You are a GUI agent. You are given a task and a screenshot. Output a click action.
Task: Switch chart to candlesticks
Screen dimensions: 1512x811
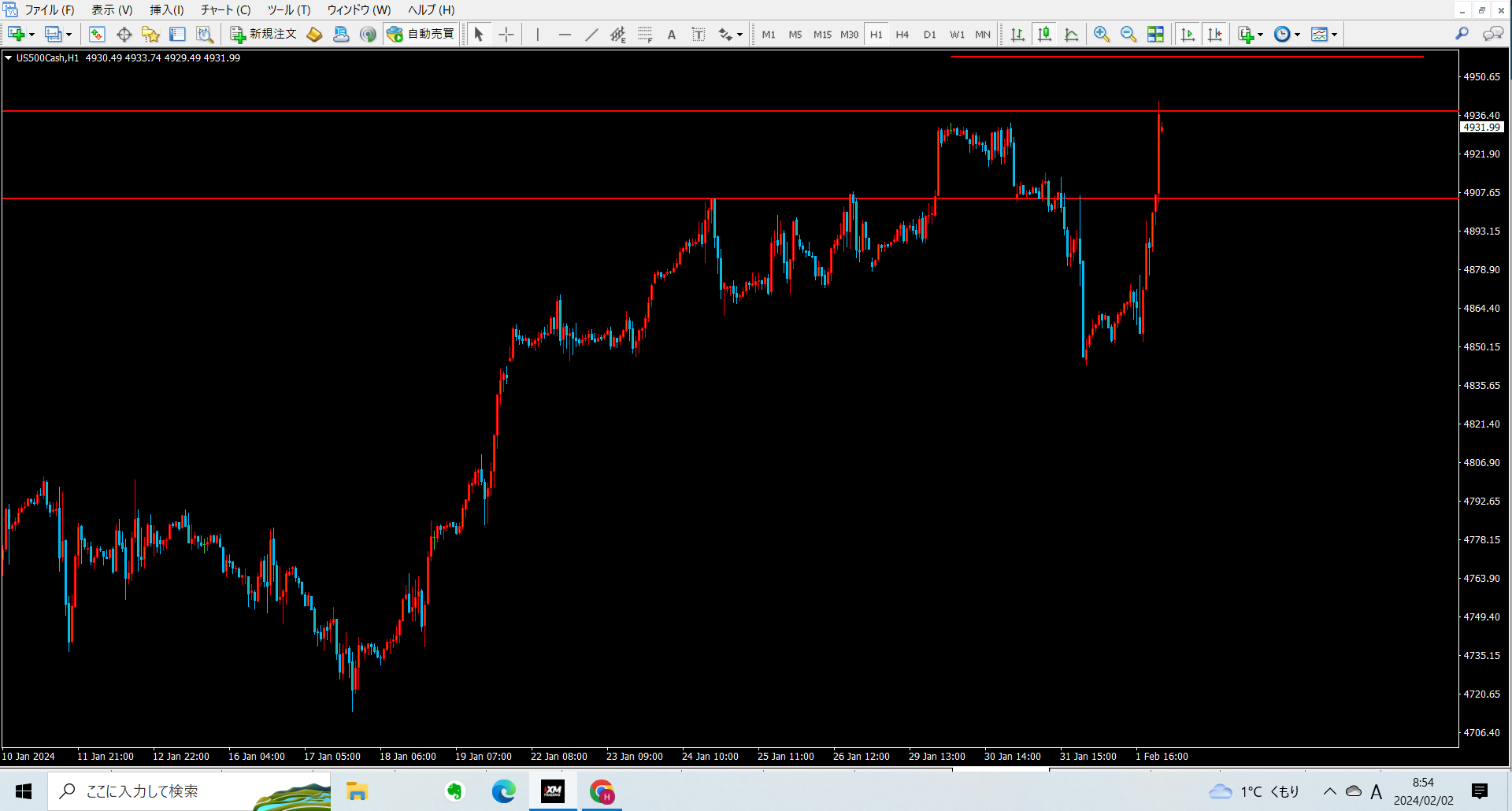(1044, 34)
